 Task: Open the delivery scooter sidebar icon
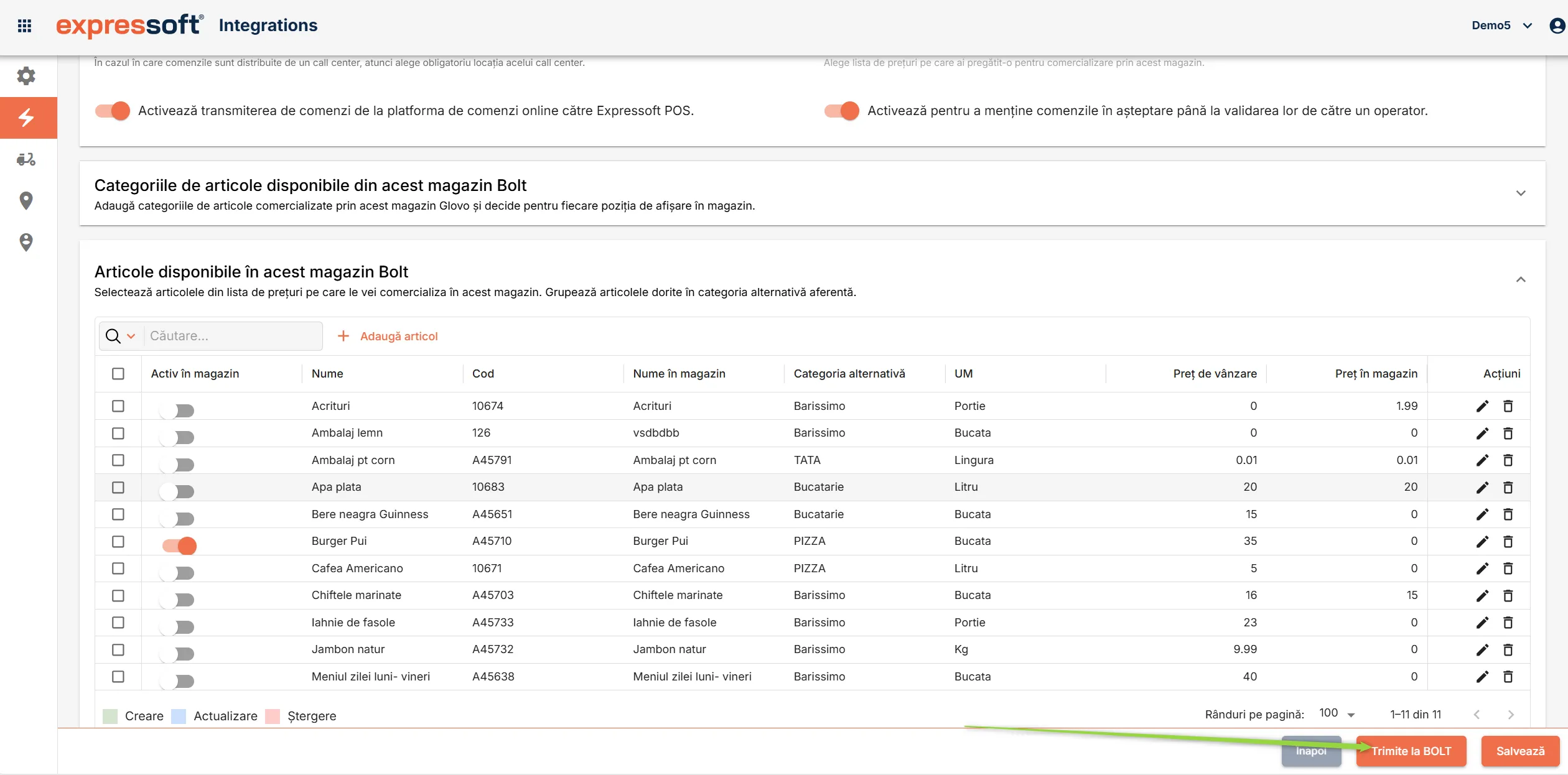tap(26, 159)
